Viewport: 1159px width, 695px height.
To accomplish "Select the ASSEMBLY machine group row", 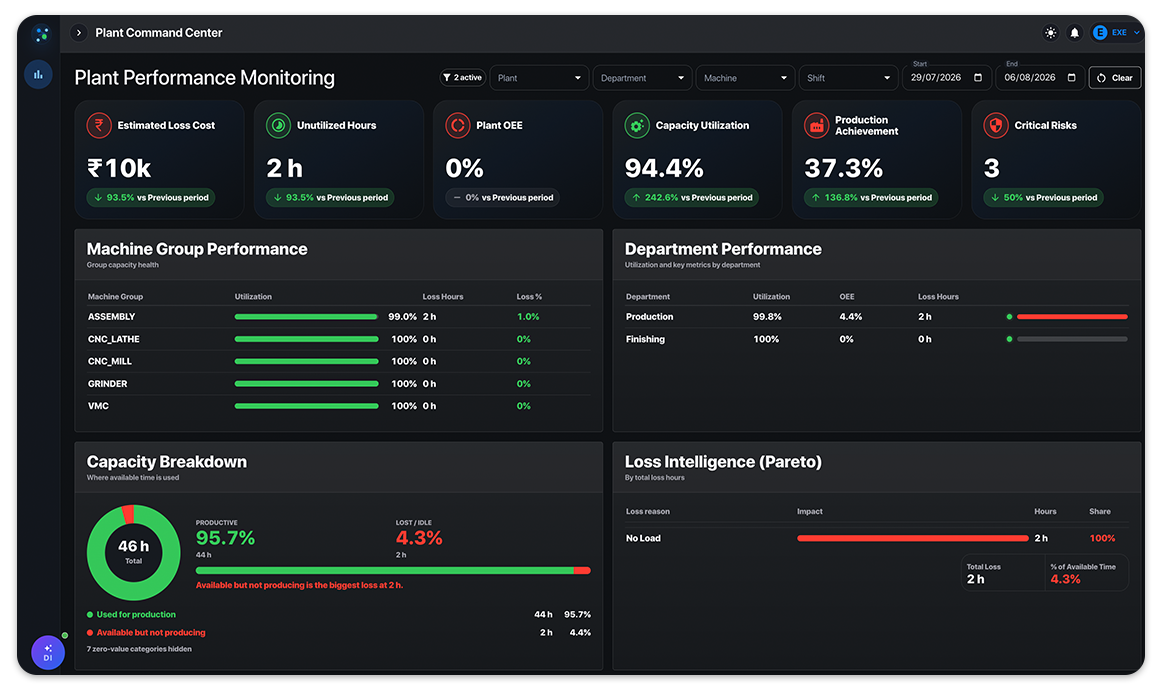I will point(339,316).
